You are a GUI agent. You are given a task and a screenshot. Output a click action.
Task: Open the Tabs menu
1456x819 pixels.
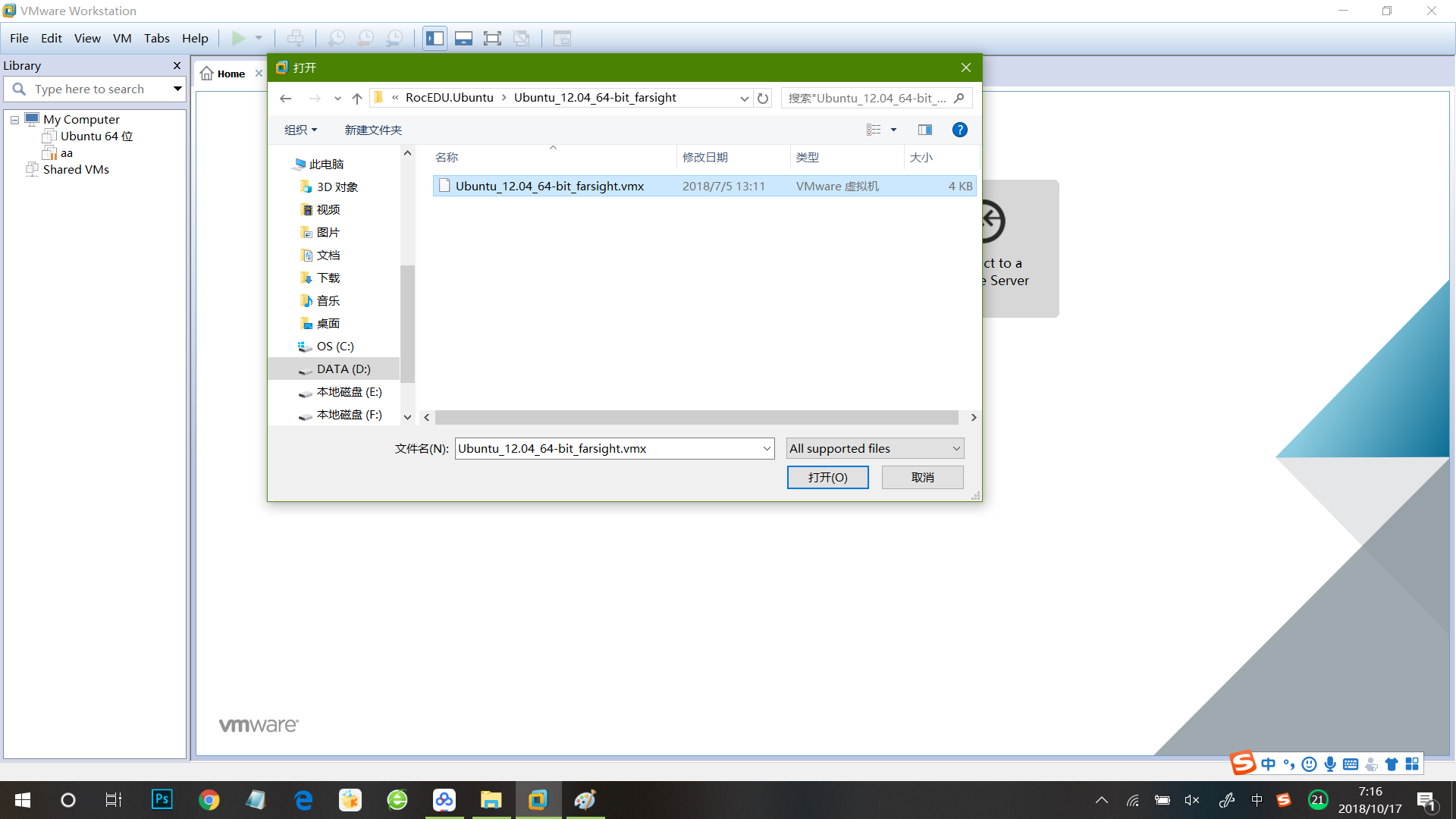point(157,38)
